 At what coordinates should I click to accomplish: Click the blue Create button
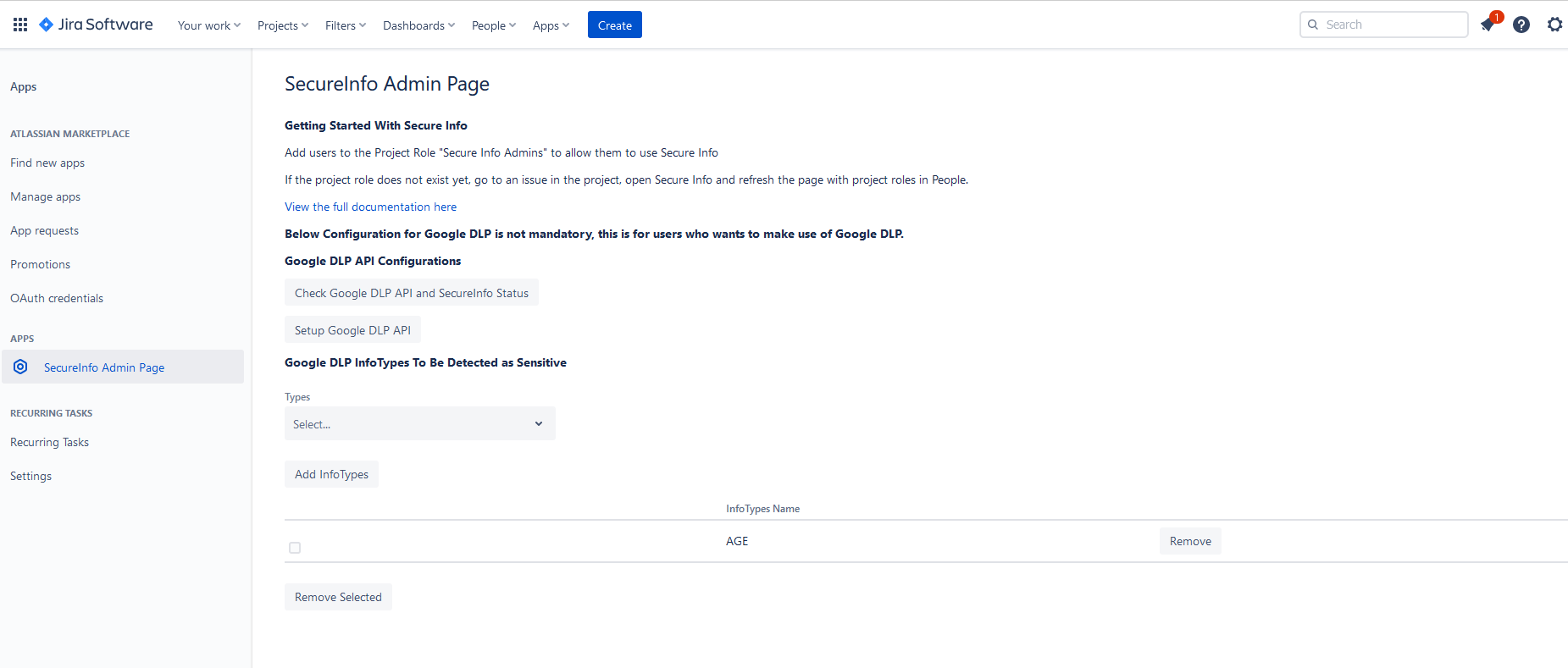pyautogui.click(x=615, y=25)
